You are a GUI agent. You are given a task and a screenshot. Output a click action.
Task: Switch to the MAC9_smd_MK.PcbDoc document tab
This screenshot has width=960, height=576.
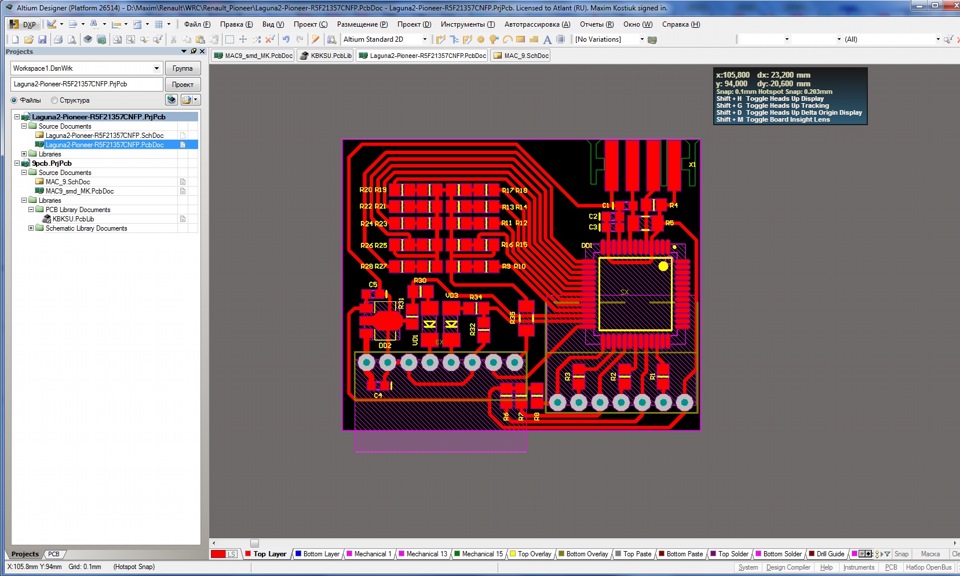pos(253,56)
